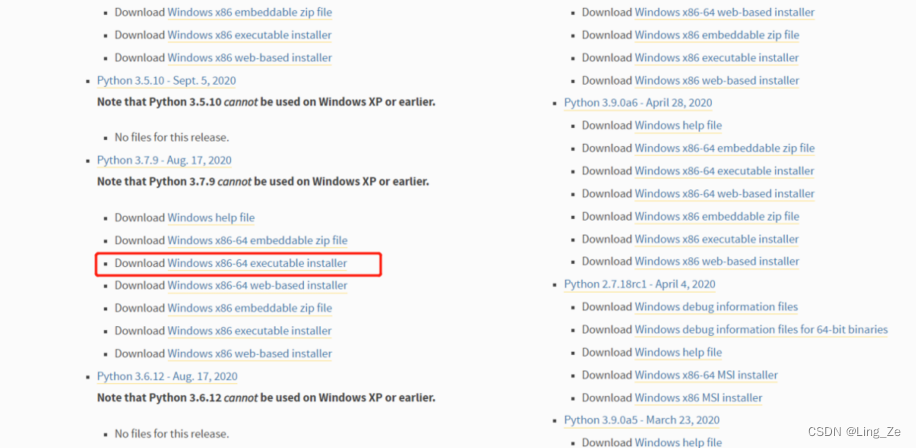Screen dimensions: 916x448
Task: Download Windows help file under Python 3.9.0a6
Action: pyautogui.click(x=678, y=126)
